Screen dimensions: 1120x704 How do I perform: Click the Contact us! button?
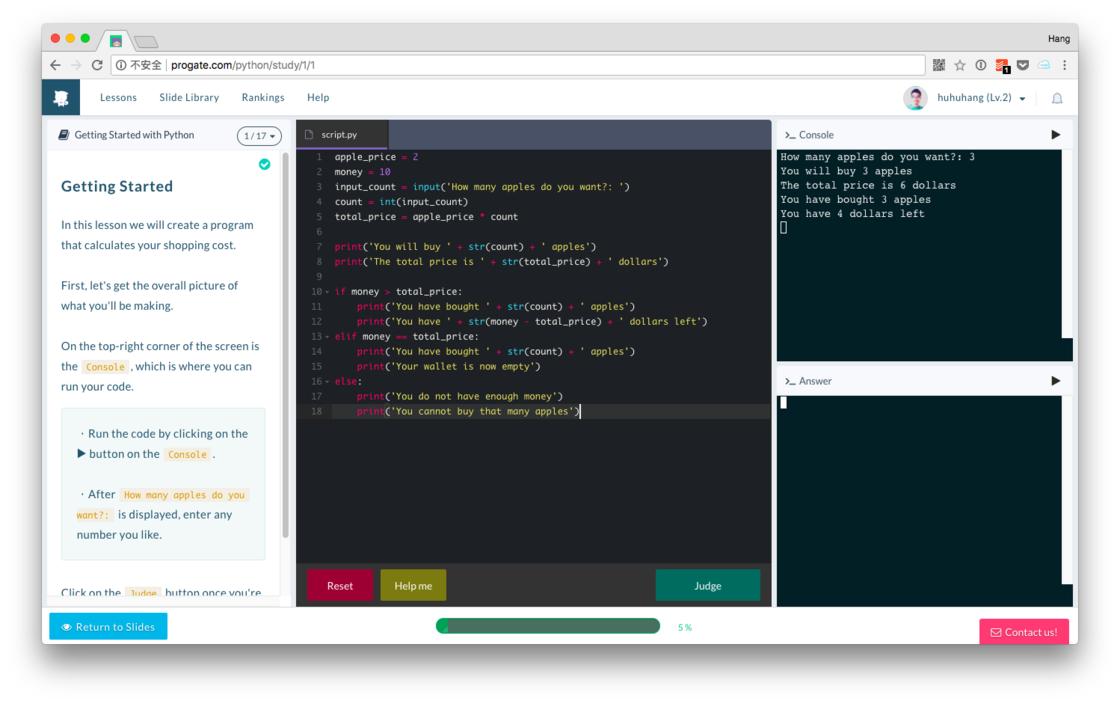point(1024,632)
